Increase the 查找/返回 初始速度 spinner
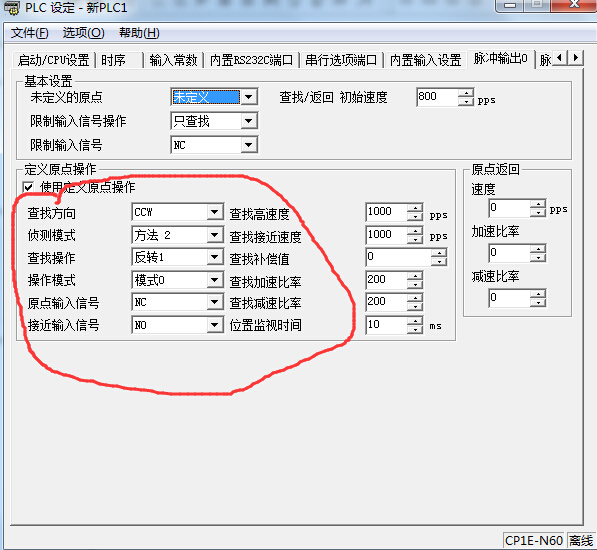This screenshot has width=597, height=550. pyautogui.click(x=466, y=93)
